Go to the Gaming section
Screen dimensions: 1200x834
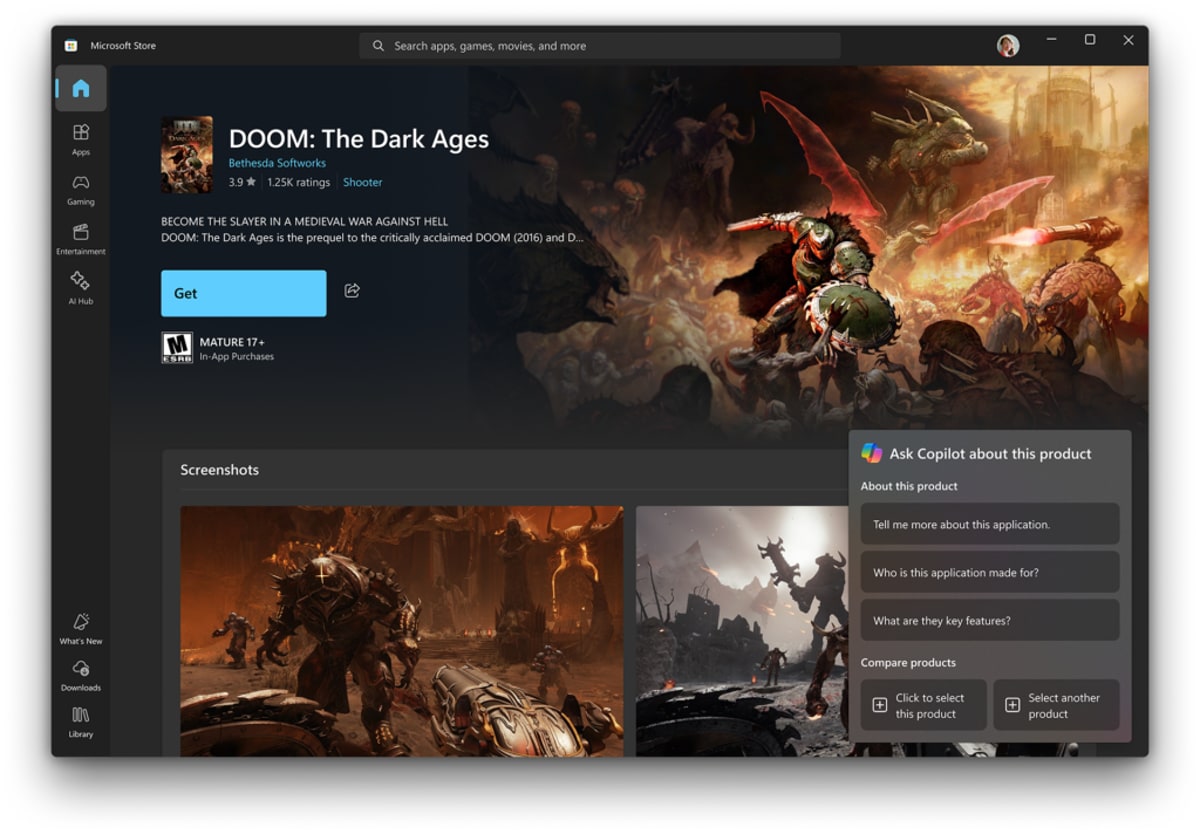point(81,189)
